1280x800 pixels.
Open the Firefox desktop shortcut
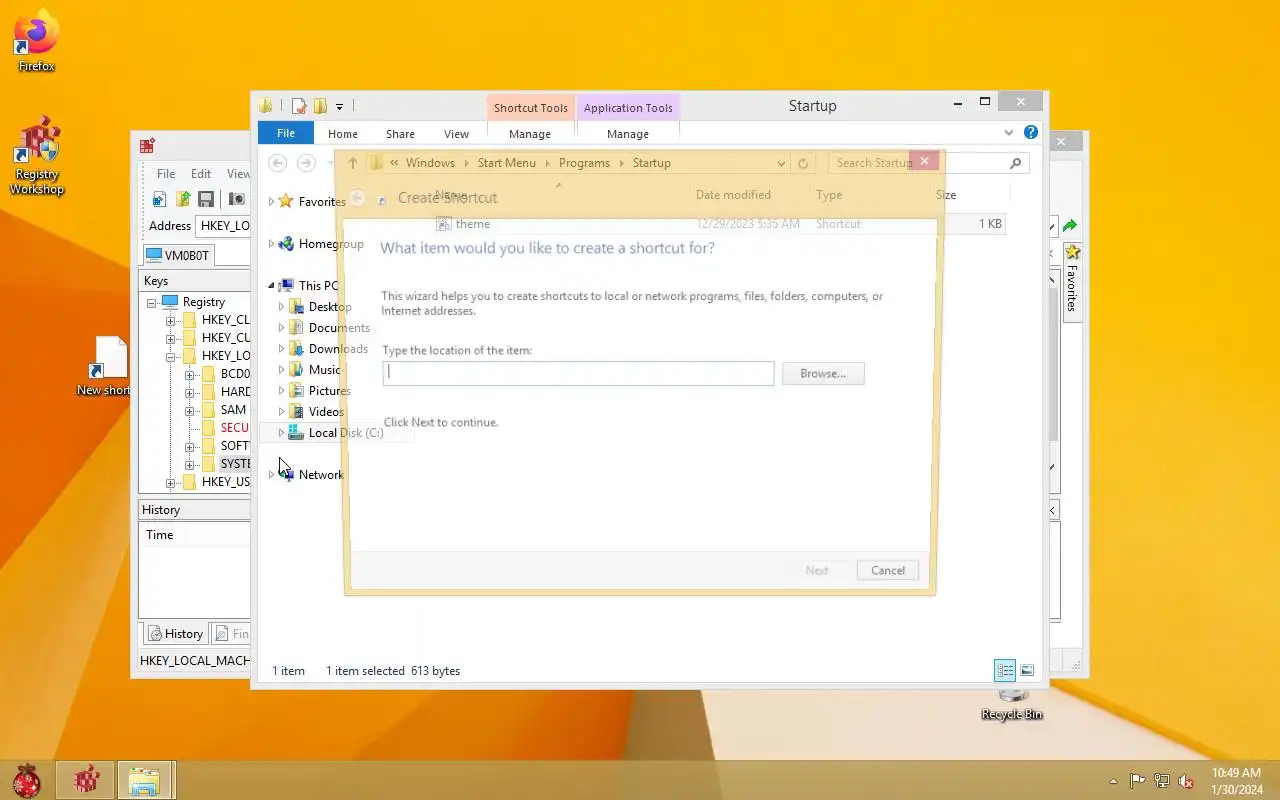(36, 41)
